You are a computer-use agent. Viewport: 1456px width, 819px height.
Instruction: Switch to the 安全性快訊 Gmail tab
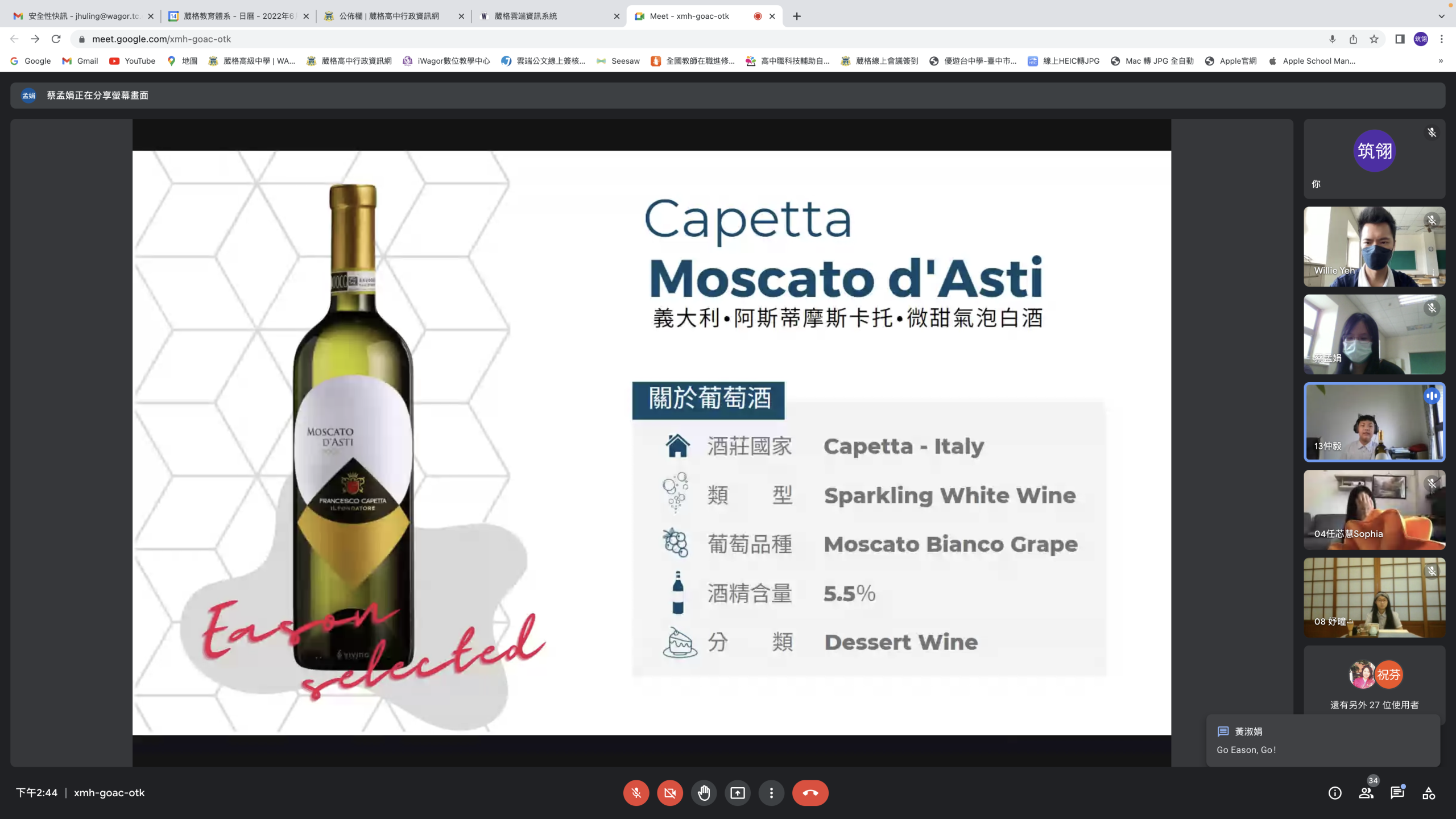80,16
